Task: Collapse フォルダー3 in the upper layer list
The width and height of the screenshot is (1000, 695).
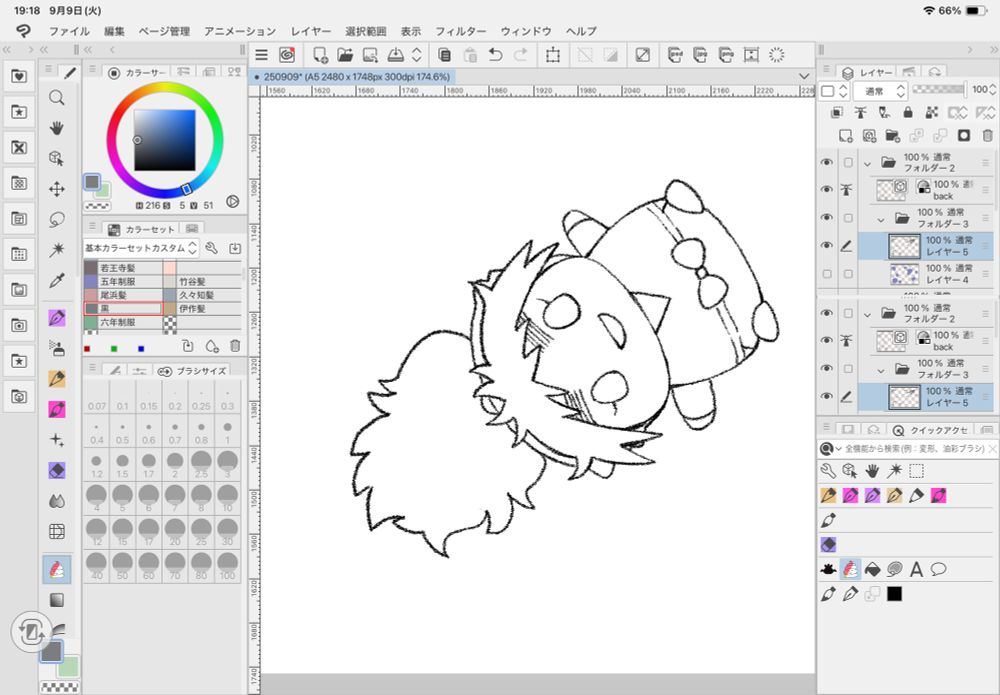Action: tap(881, 219)
